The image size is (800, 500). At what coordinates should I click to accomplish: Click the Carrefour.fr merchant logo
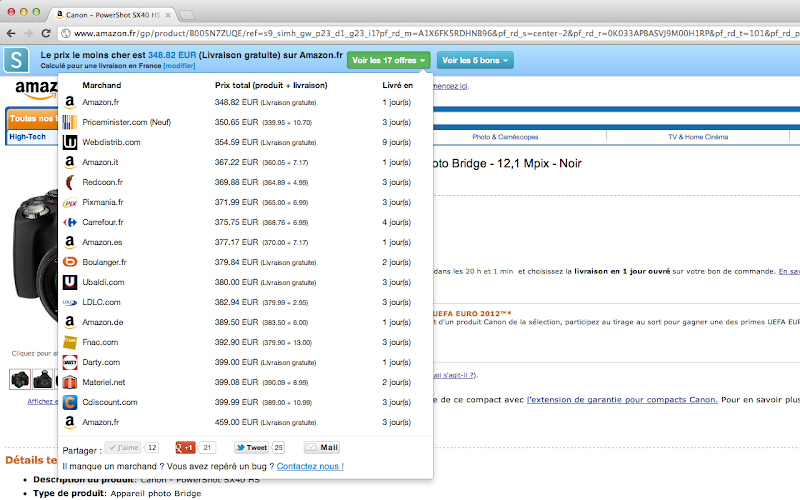coord(70,222)
